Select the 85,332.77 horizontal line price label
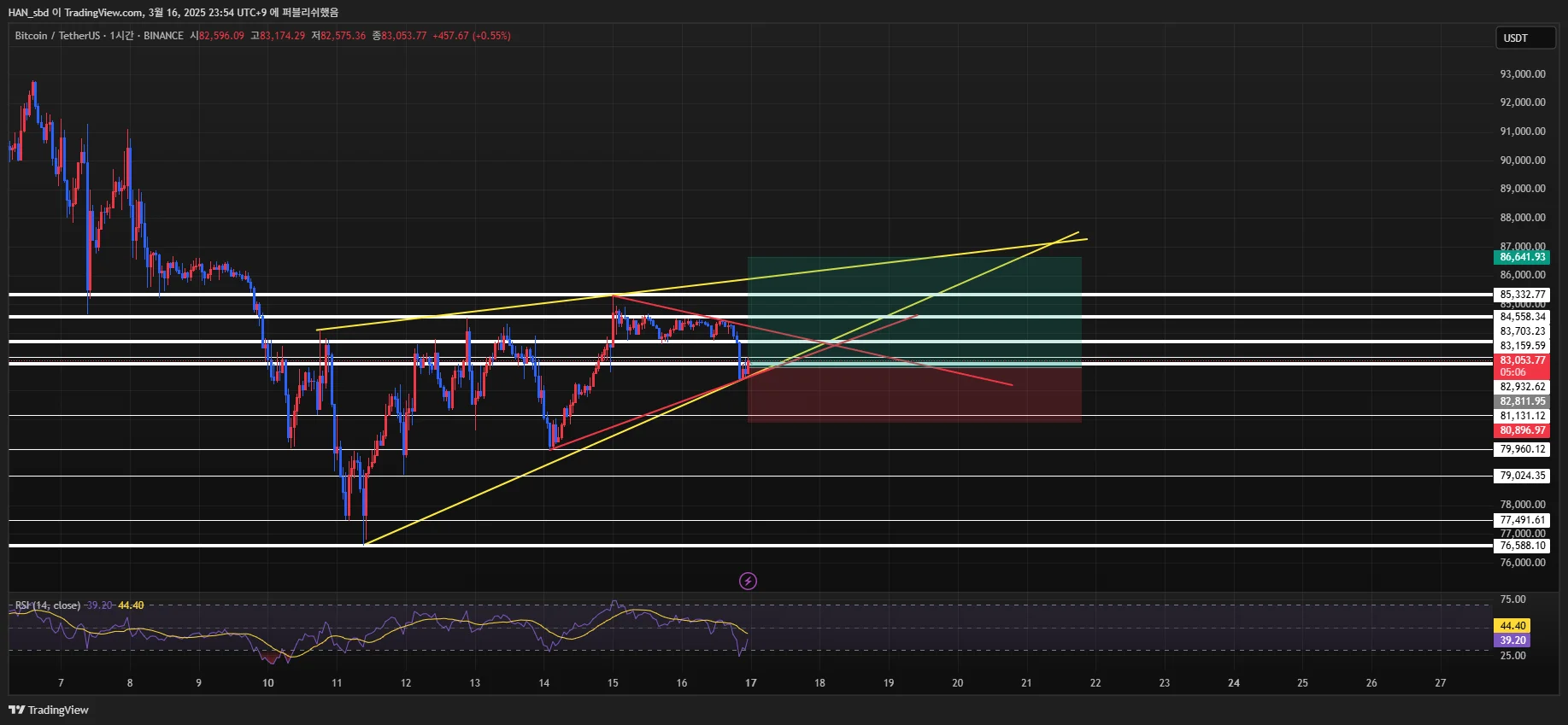 click(x=1522, y=295)
